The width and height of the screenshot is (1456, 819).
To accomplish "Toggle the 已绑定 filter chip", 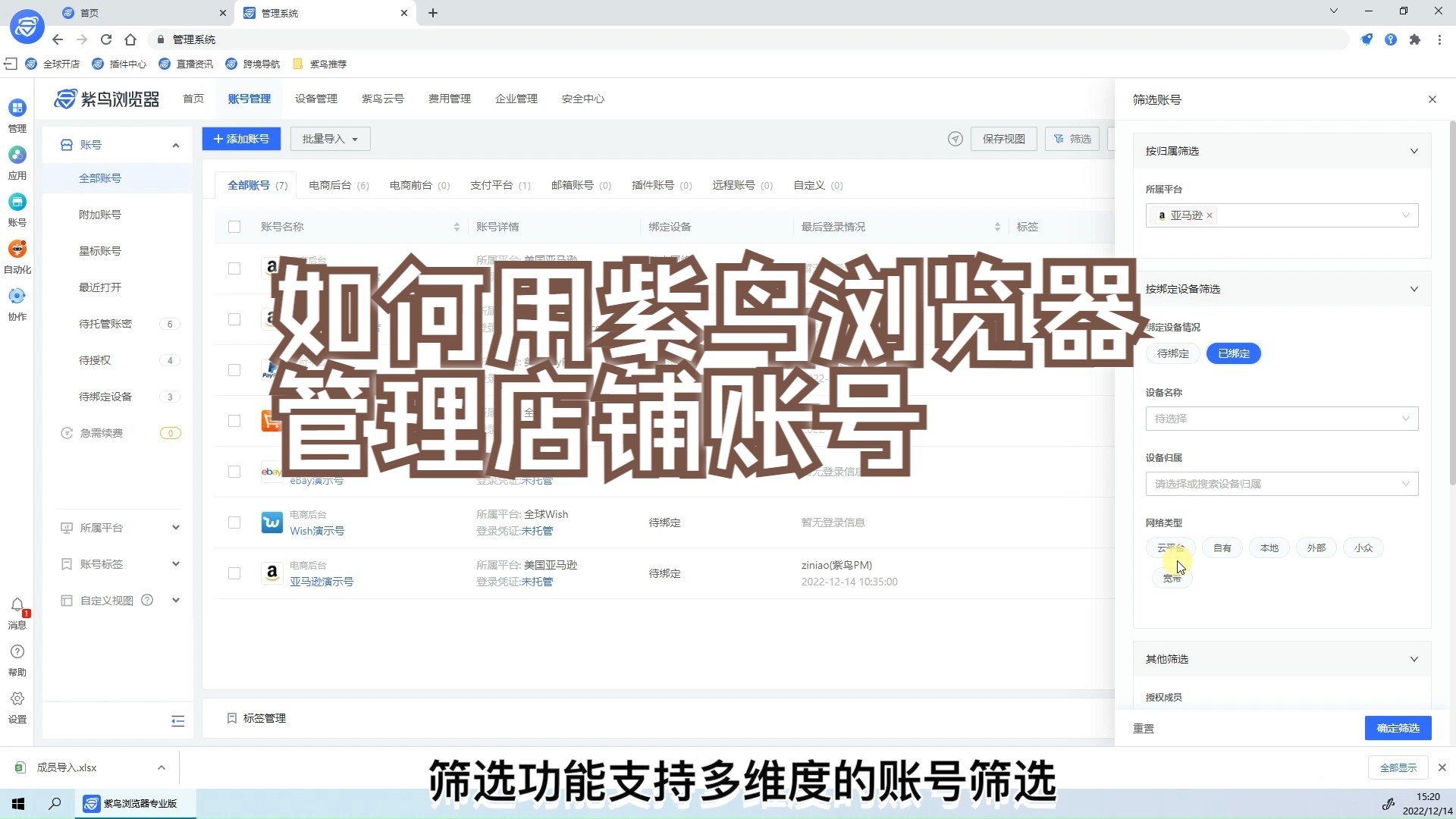I will tap(1234, 353).
